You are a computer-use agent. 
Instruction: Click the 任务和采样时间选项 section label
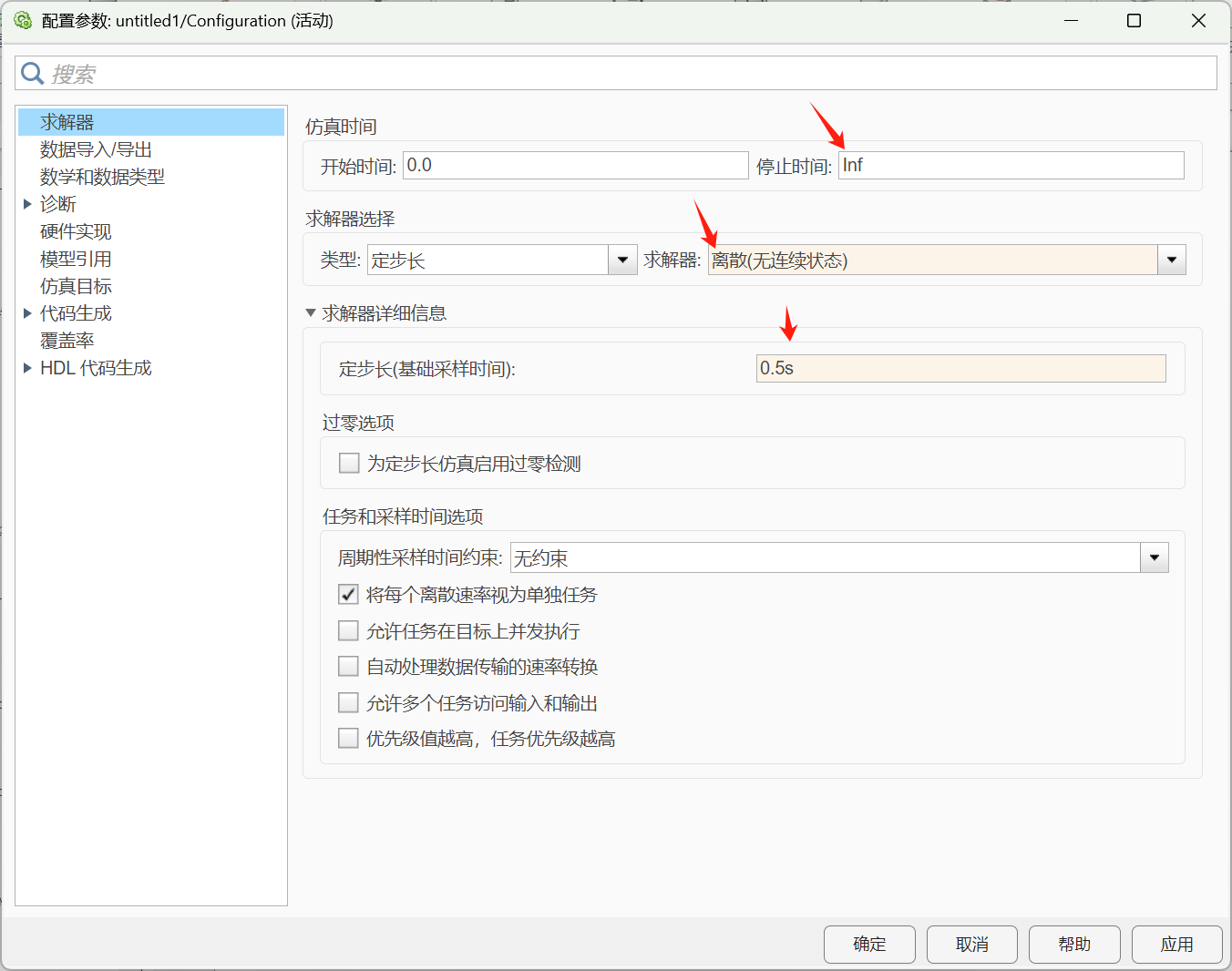tap(403, 516)
